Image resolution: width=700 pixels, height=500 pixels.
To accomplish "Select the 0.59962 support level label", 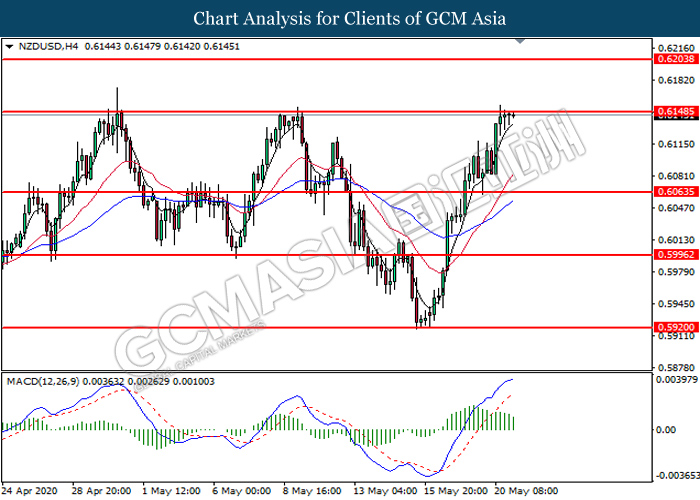I will 675,254.
